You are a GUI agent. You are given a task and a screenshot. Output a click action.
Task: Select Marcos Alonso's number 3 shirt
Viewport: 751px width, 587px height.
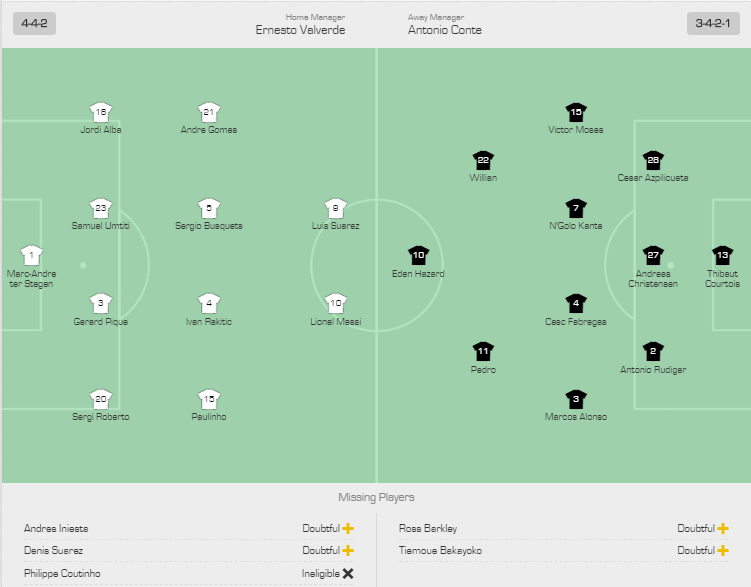click(576, 399)
